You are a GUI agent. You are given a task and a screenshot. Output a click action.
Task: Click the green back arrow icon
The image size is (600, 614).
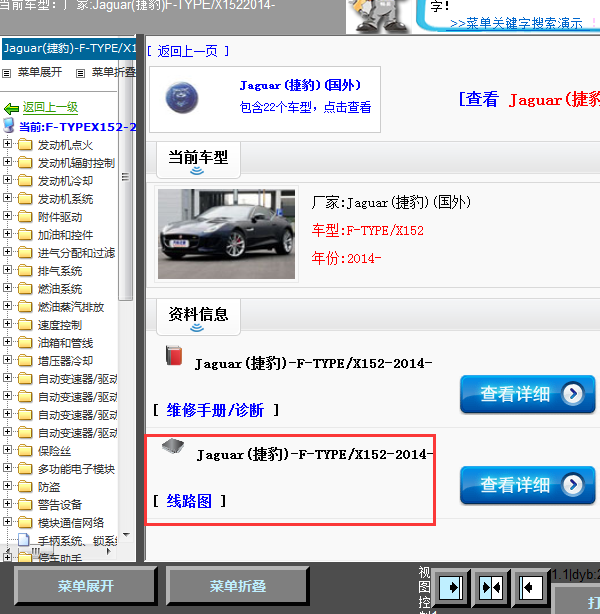point(11,108)
